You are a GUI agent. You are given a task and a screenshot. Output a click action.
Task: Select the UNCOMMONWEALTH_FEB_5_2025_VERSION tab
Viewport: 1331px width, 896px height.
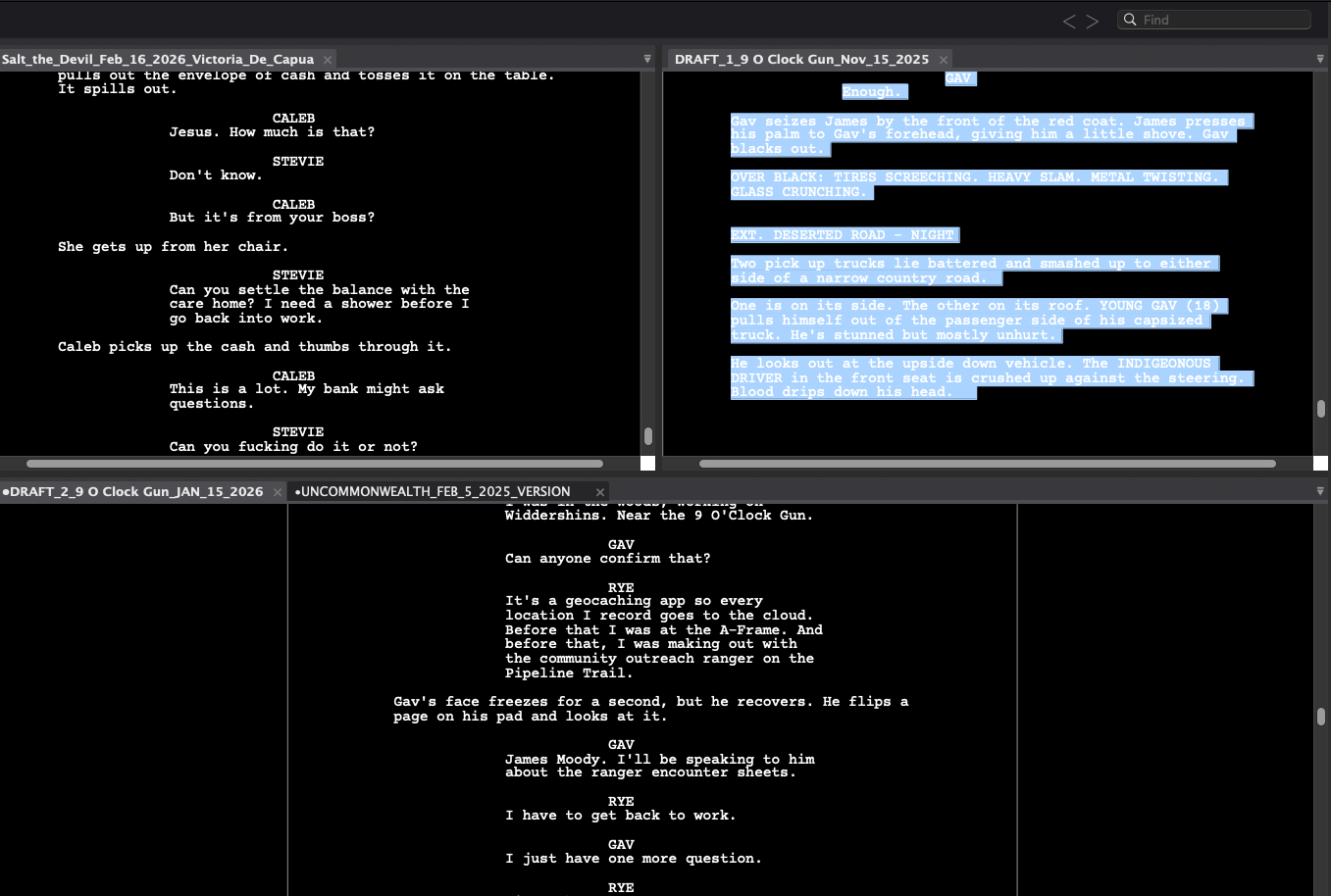[435, 492]
